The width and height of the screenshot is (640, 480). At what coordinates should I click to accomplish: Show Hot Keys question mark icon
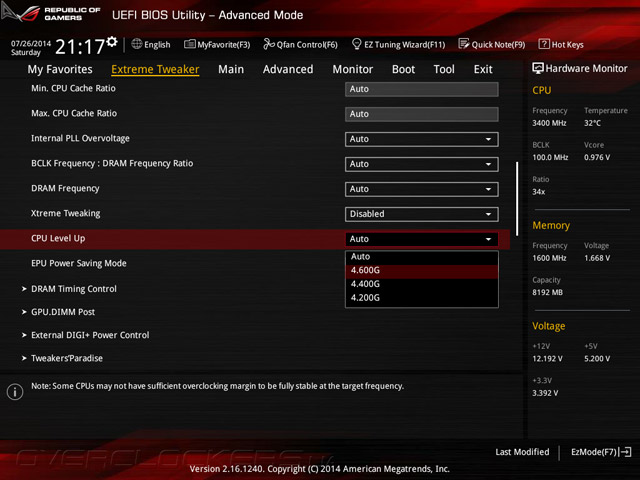[x=544, y=44]
